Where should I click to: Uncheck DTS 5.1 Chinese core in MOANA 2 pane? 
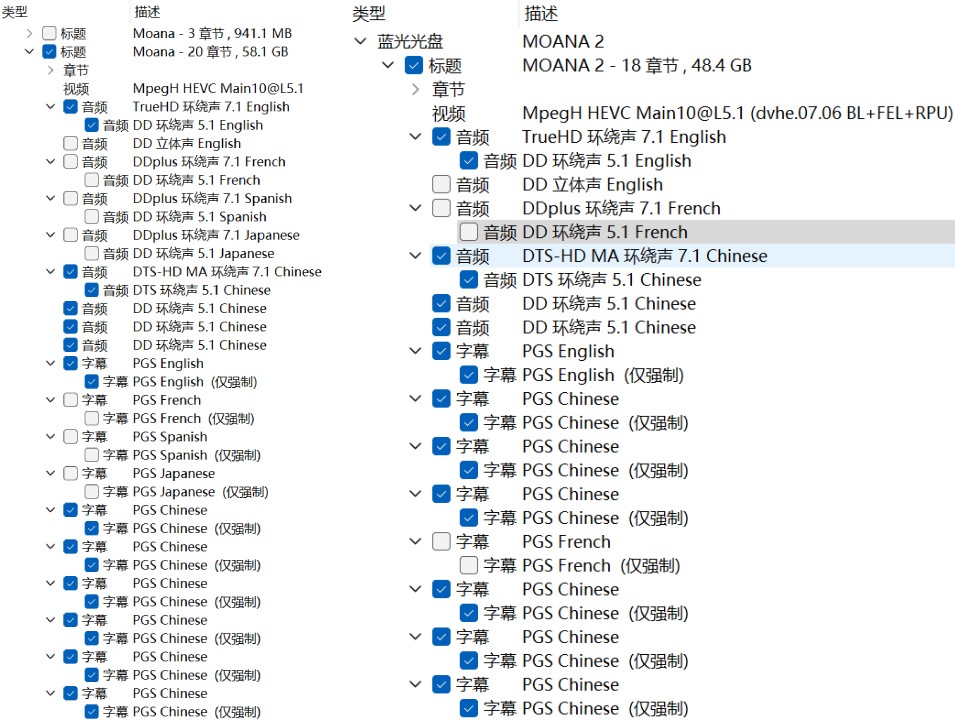click(468, 280)
